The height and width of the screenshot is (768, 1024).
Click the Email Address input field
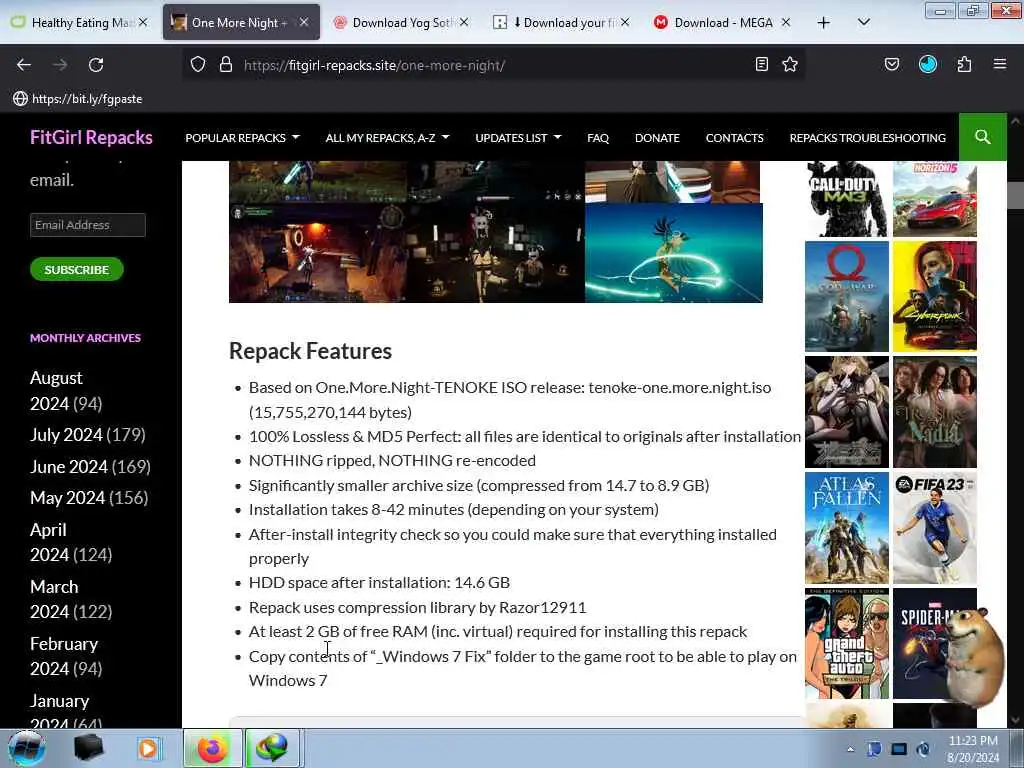[x=88, y=225]
